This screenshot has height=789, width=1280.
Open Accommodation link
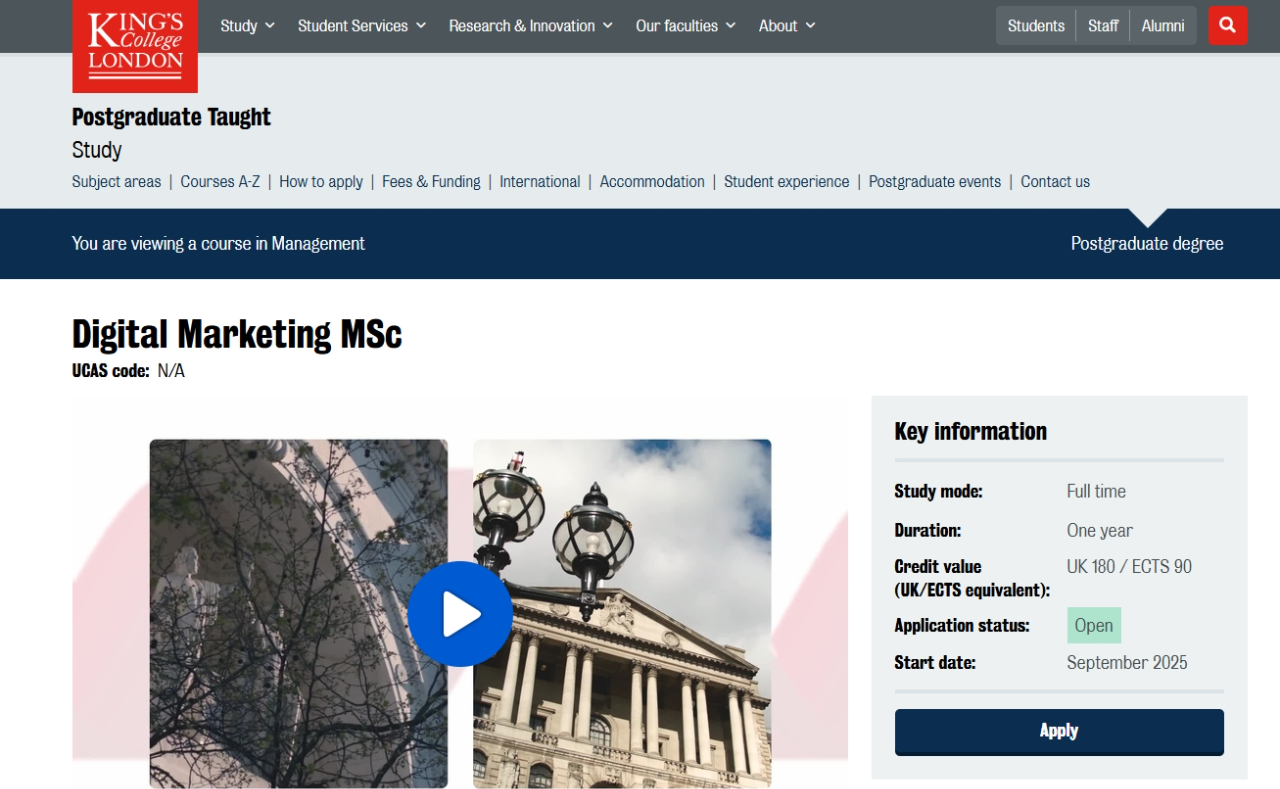tap(652, 182)
